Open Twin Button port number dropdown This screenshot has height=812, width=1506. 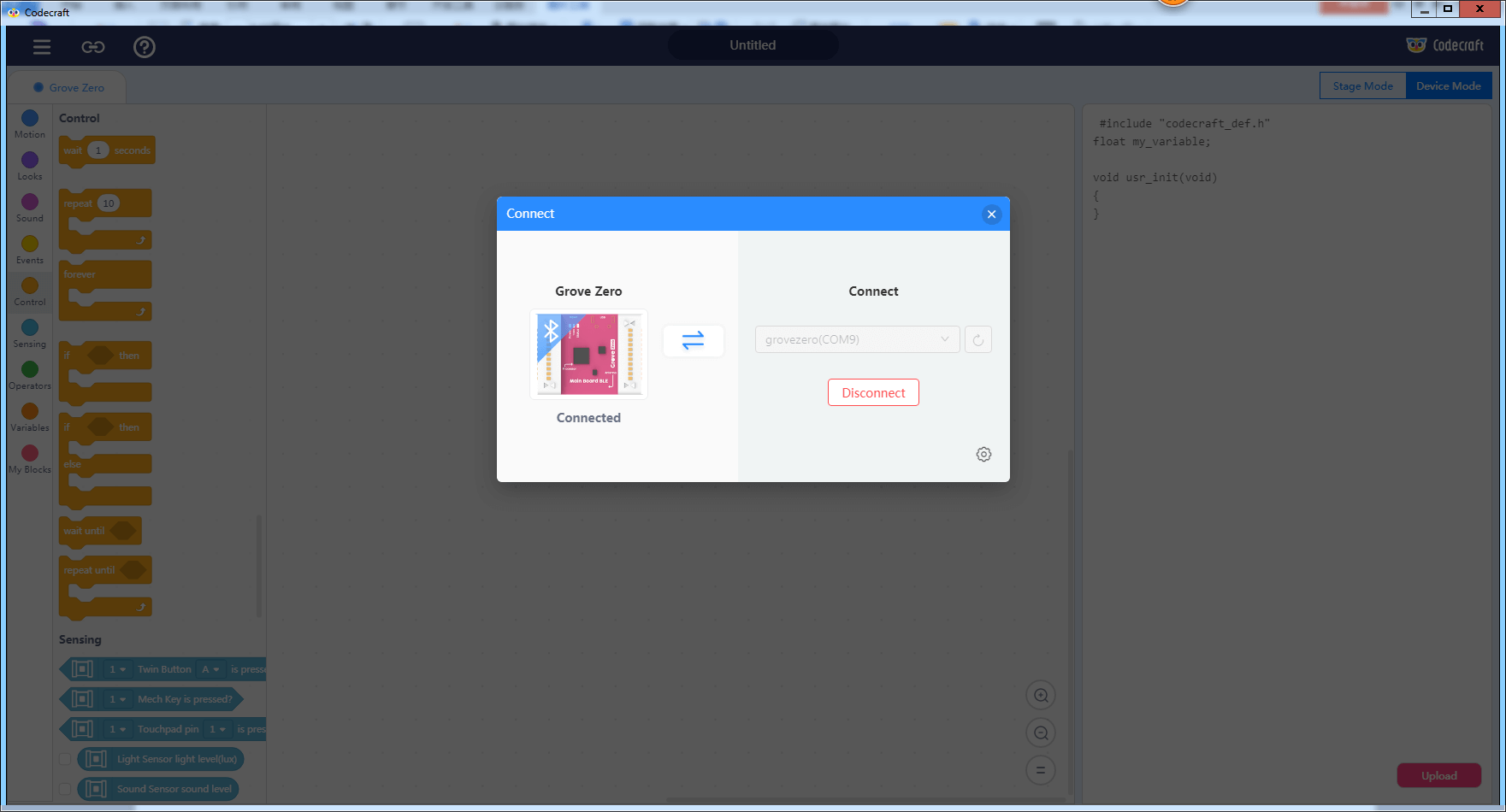pos(117,669)
